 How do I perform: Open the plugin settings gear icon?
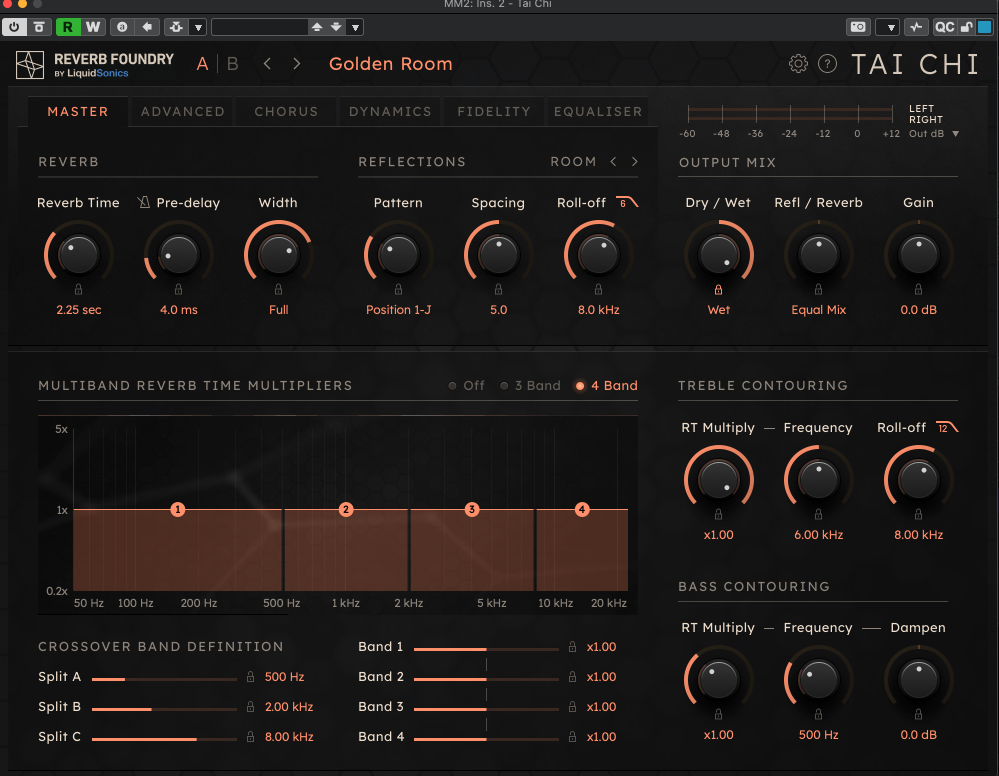(x=798, y=63)
